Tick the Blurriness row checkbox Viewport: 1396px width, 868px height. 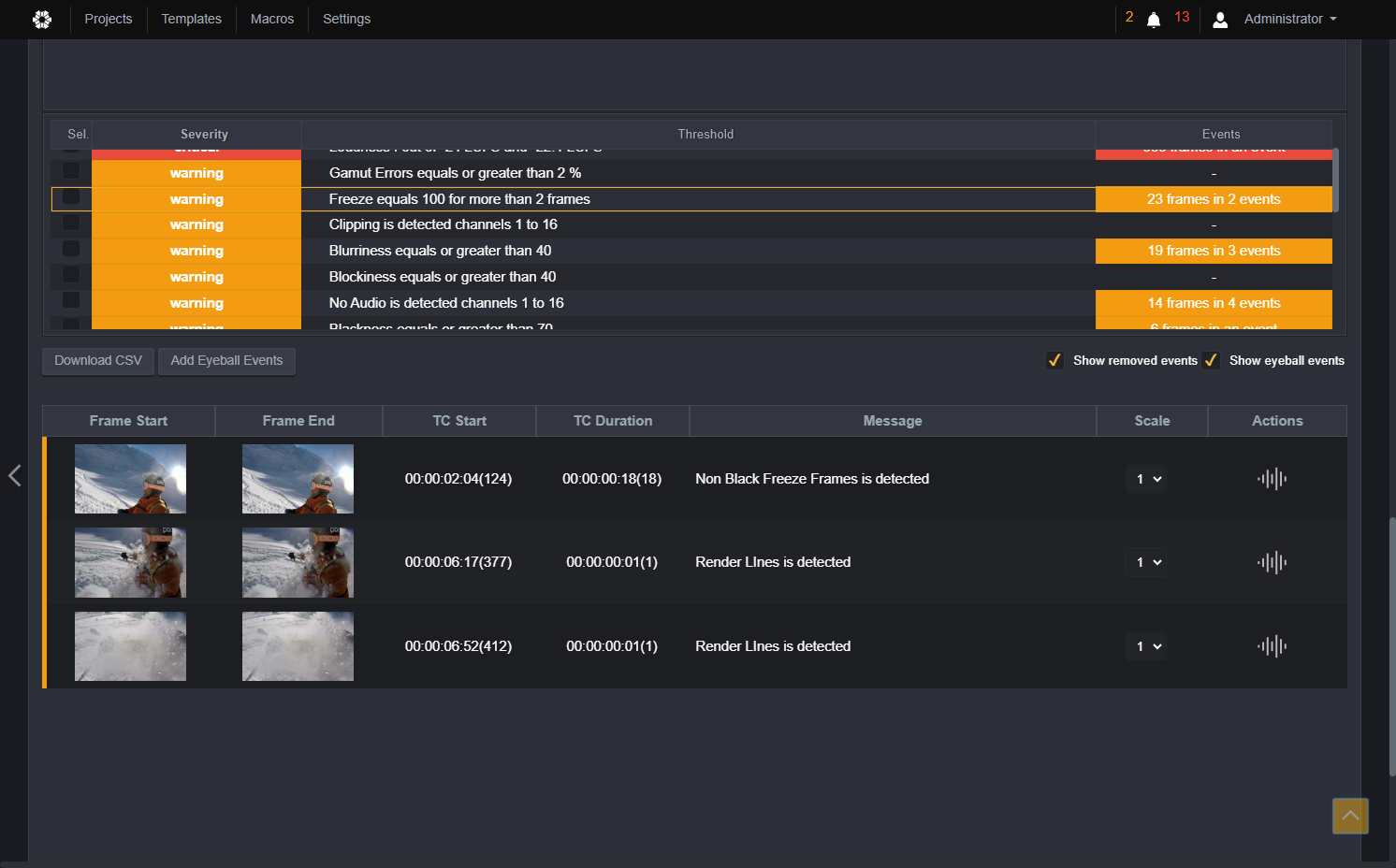click(71, 249)
